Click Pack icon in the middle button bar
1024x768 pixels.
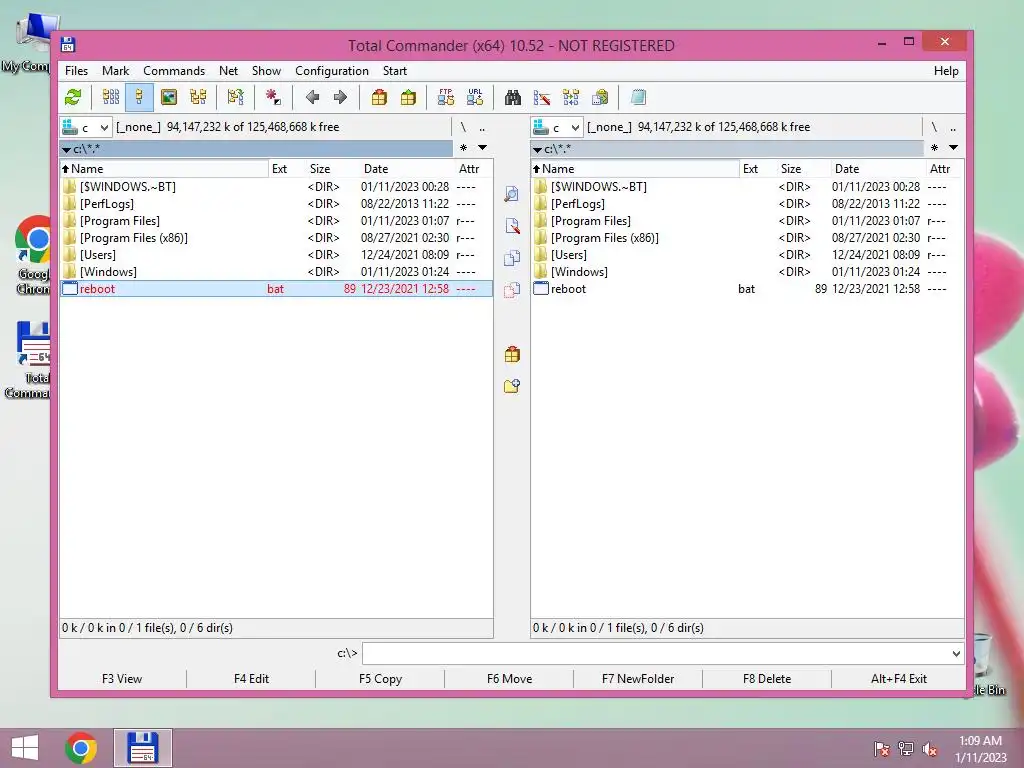point(512,355)
